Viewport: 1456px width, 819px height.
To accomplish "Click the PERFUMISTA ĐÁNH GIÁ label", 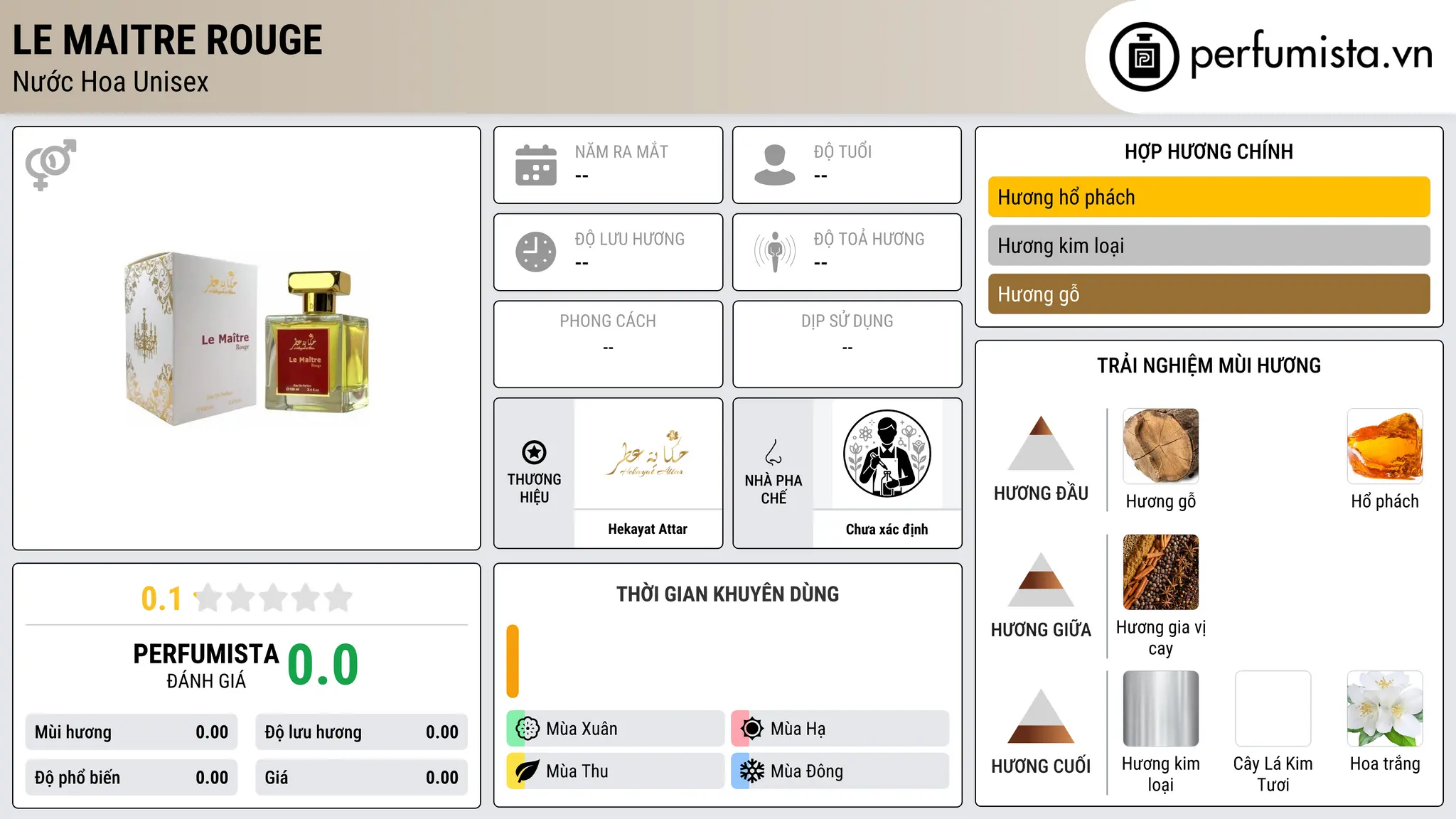I will pyautogui.click(x=206, y=665).
